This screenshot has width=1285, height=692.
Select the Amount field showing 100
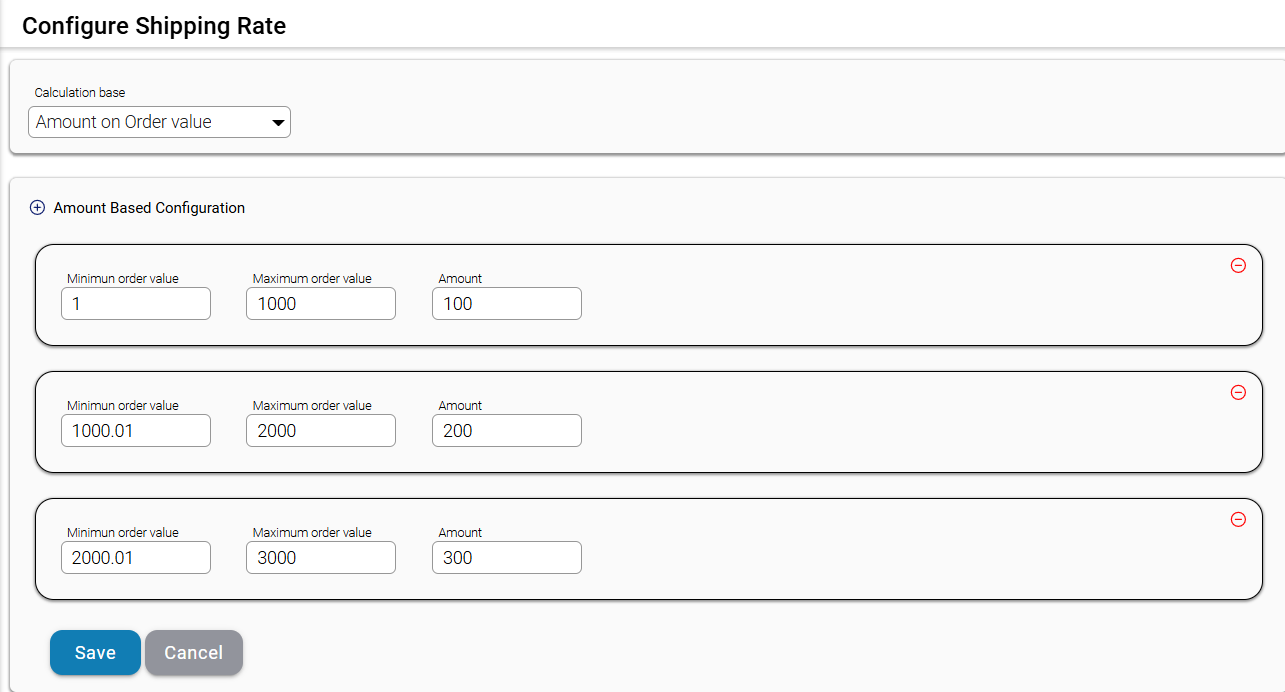point(507,304)
